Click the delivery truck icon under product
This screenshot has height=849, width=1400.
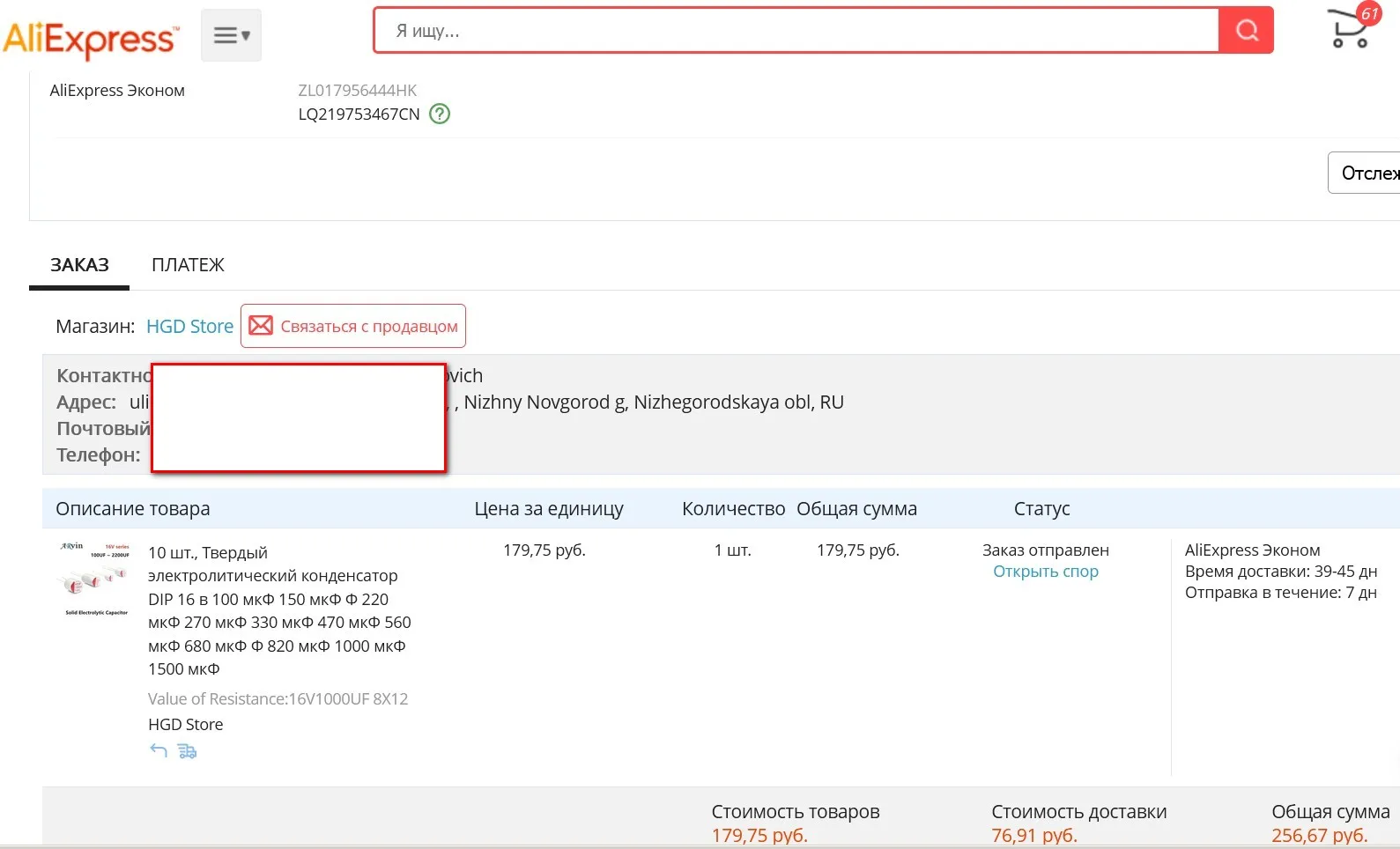click(188, 751)
